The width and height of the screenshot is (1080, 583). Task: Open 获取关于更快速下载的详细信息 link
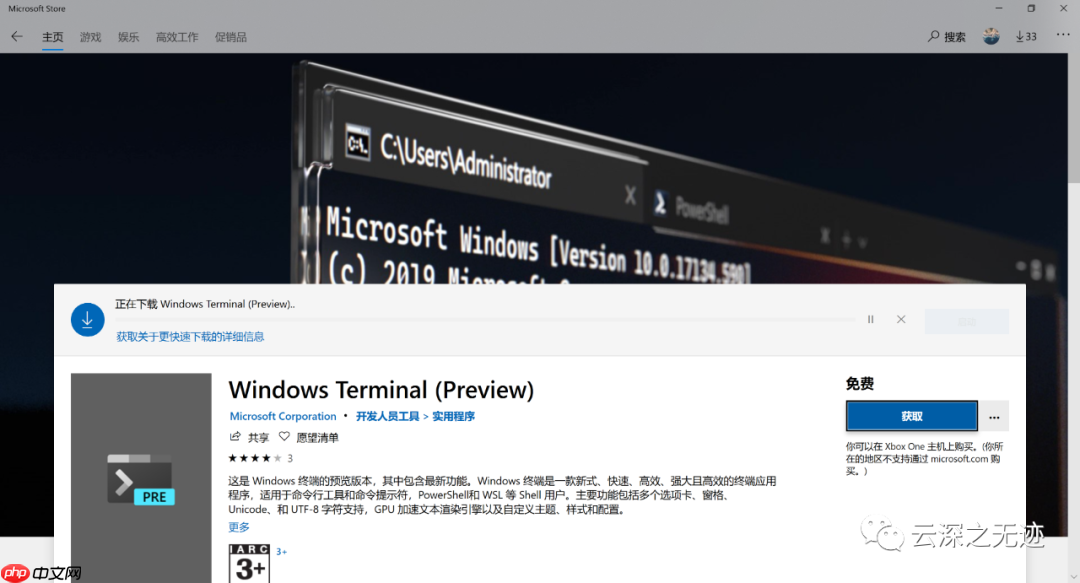pos(190,336)
